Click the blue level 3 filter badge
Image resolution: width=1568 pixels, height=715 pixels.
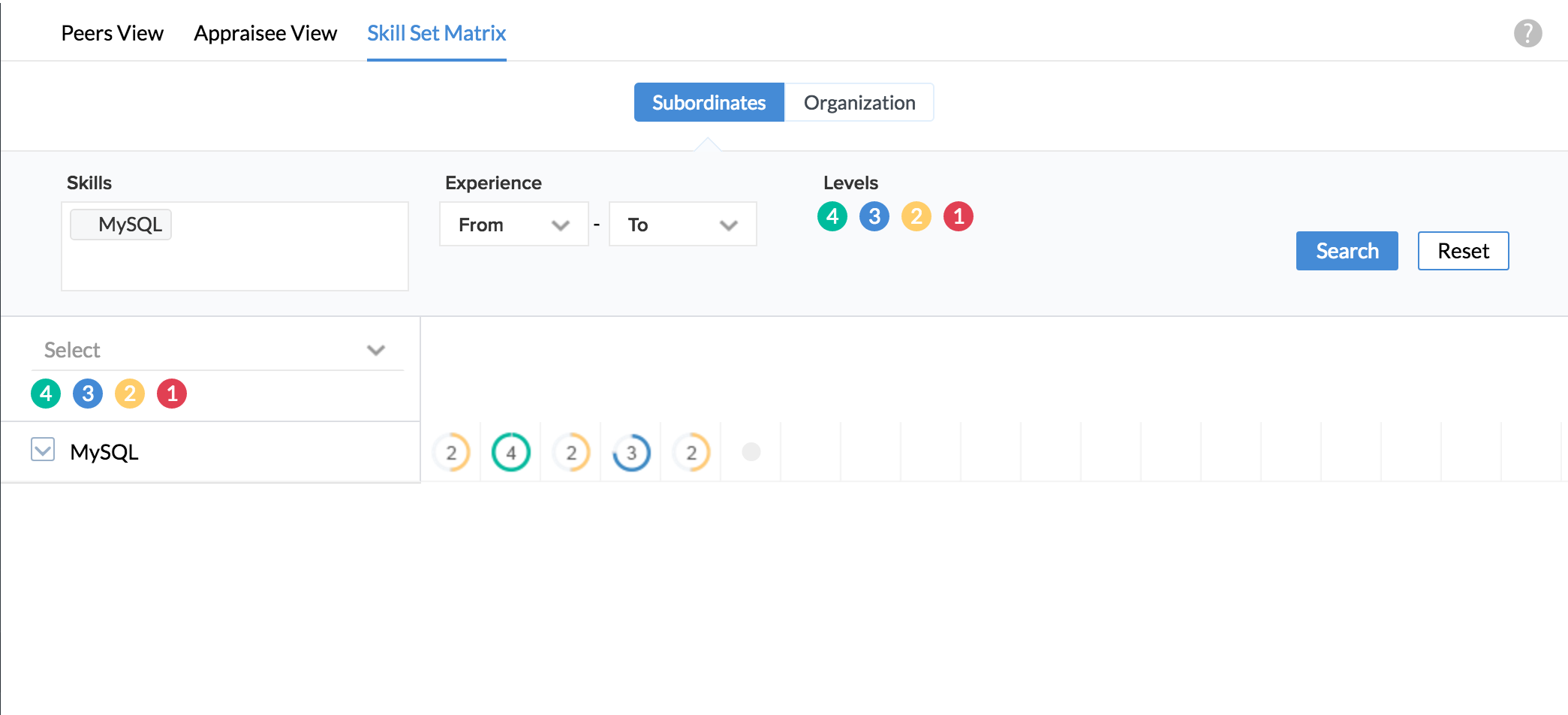(874, 216)
